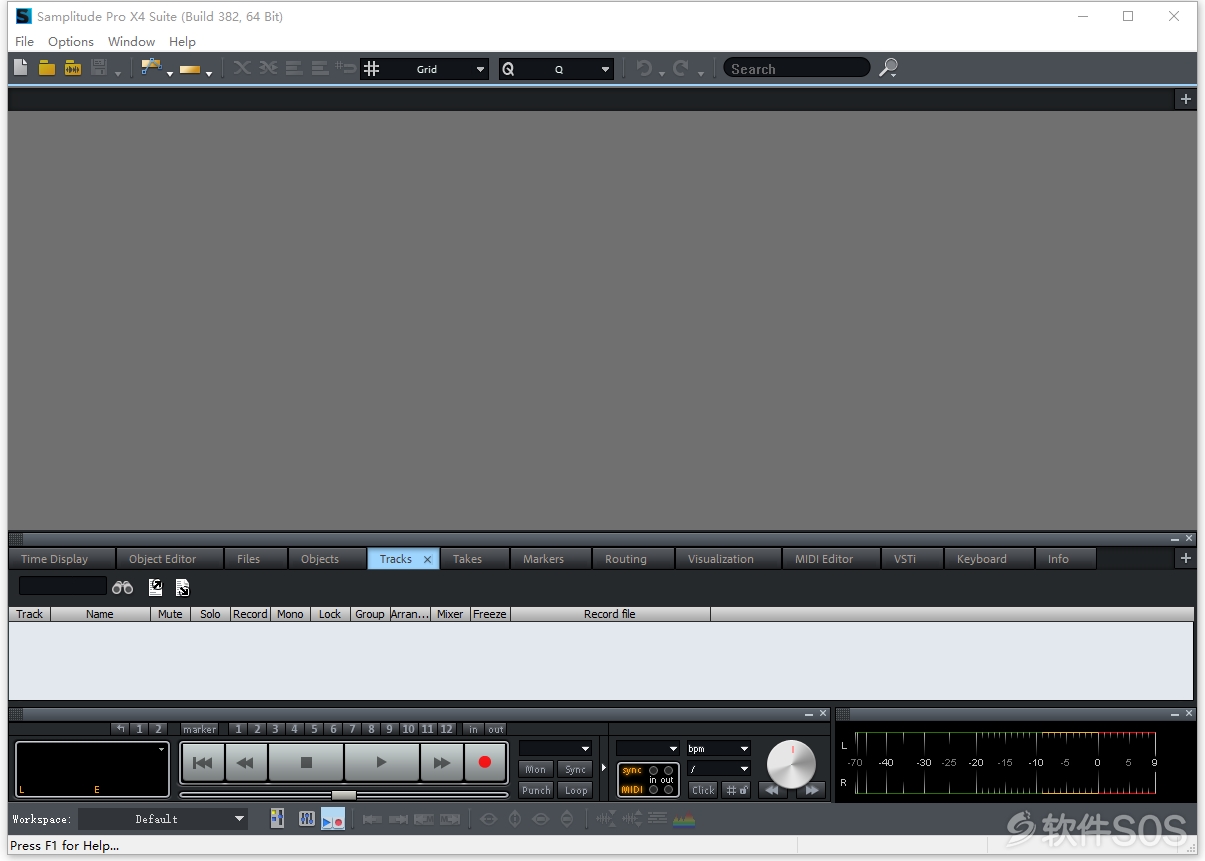The width and height of the screenshot is (1205, 861).
Task: Toggle the Sync button in transport
Action: [575, 769]
